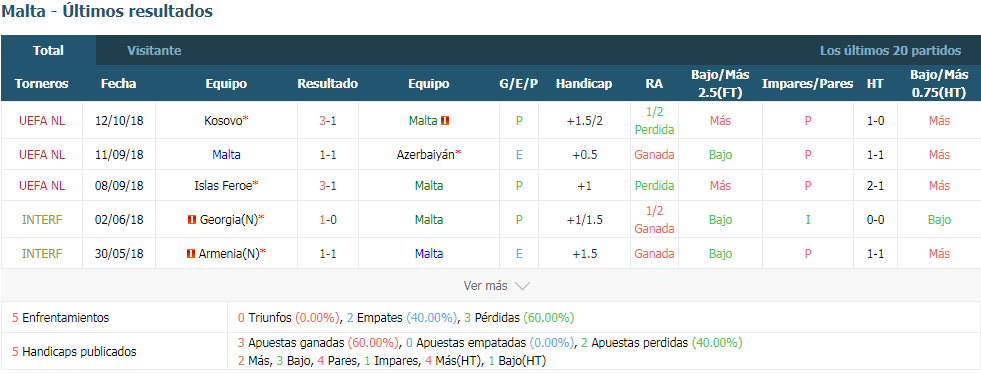Click the red card icon beside Georgia(N)
The width and height of the screenshot is (981, 373).
point(192,220)
